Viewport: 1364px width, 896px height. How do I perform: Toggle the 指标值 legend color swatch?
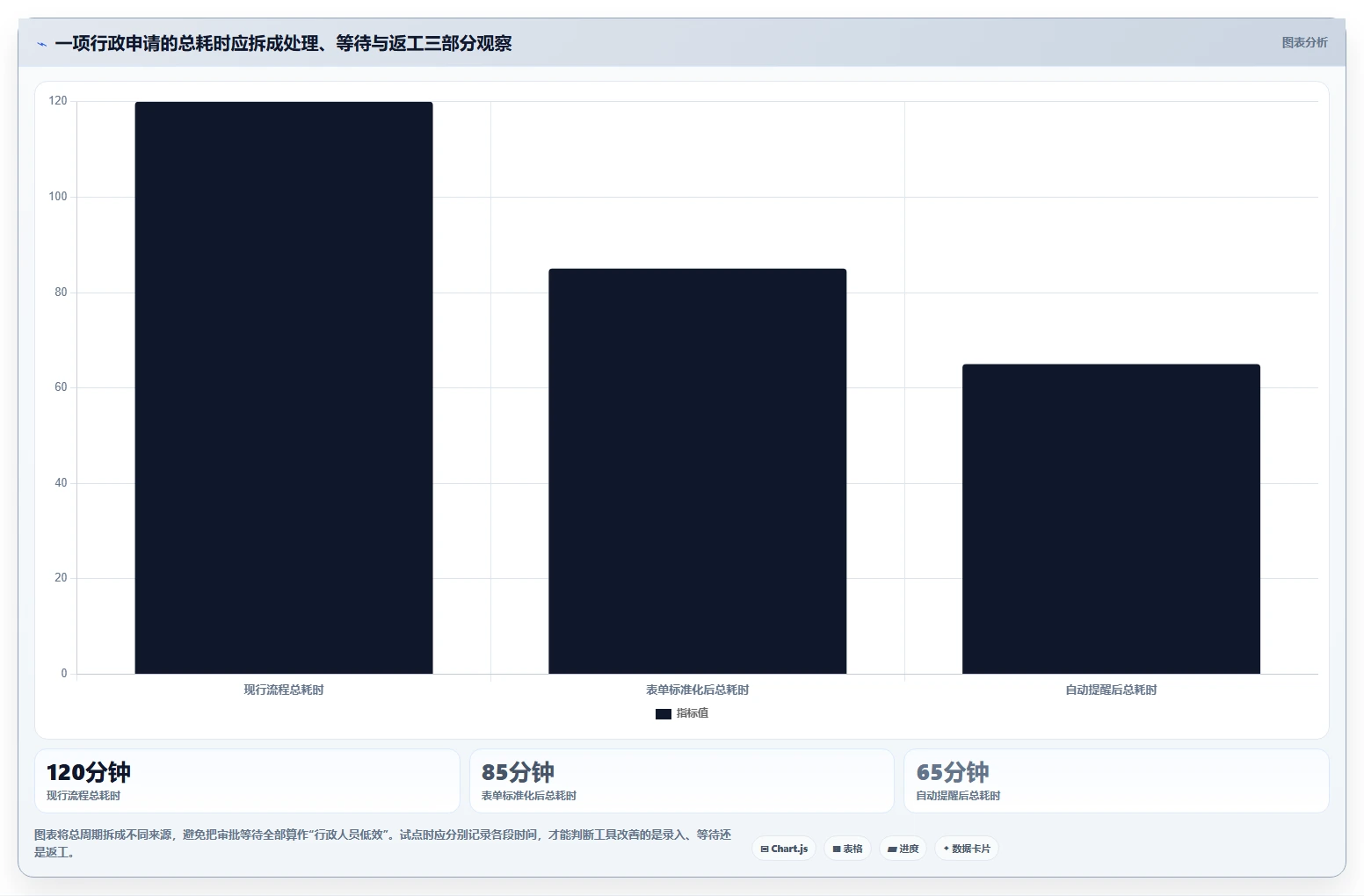pyautogui.click(x=664, y=714)
